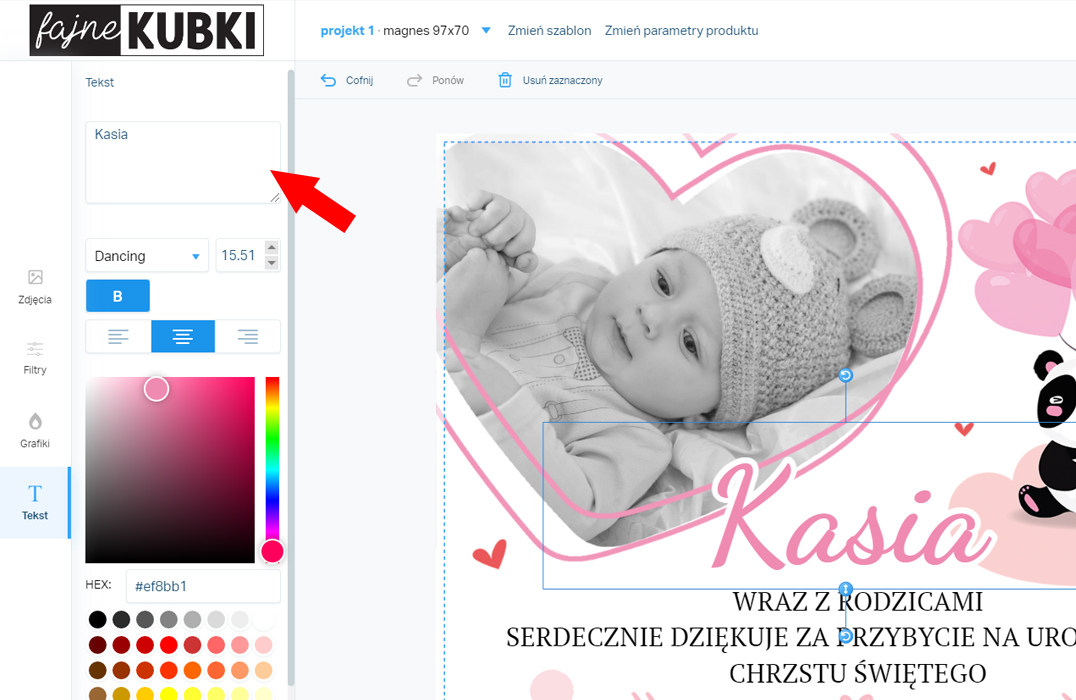Open the Grafiki graphics panel
Screen dimensions: 1076x700
pos(35,430)
